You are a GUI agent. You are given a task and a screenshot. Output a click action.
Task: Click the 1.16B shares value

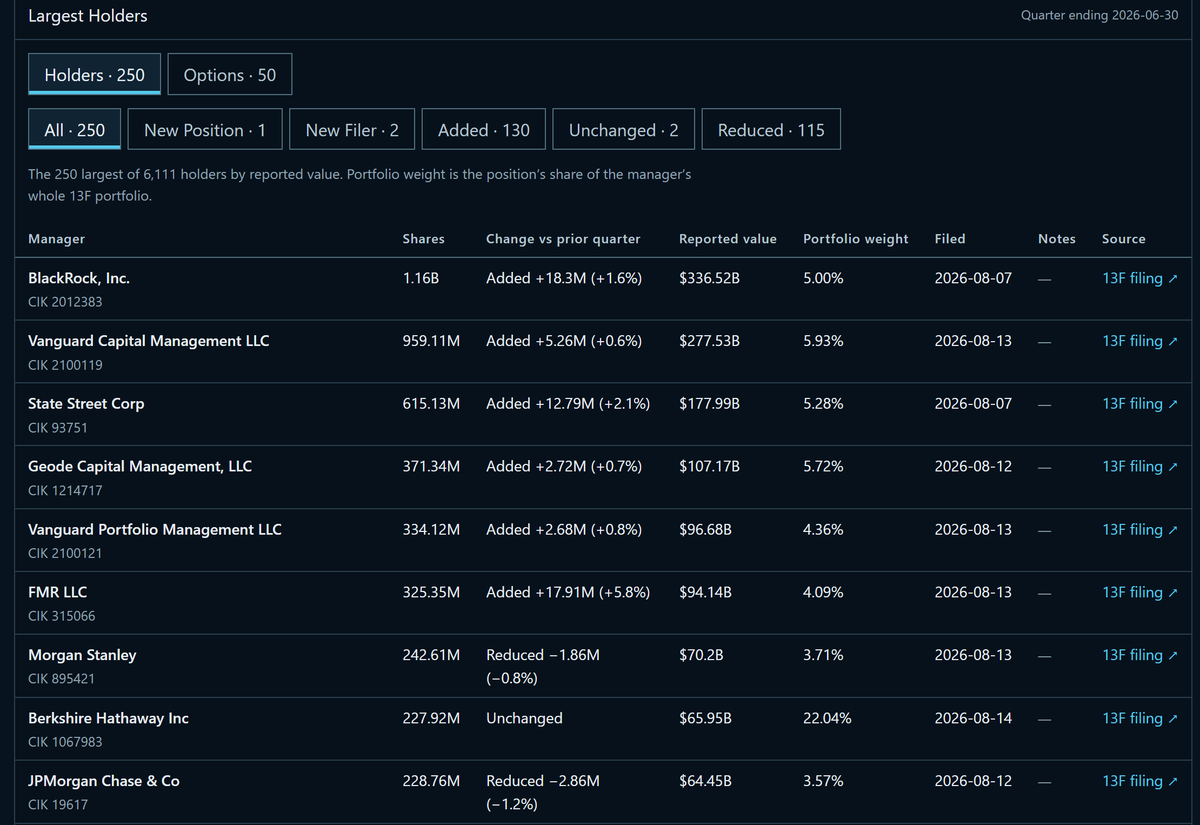point(420,278)
